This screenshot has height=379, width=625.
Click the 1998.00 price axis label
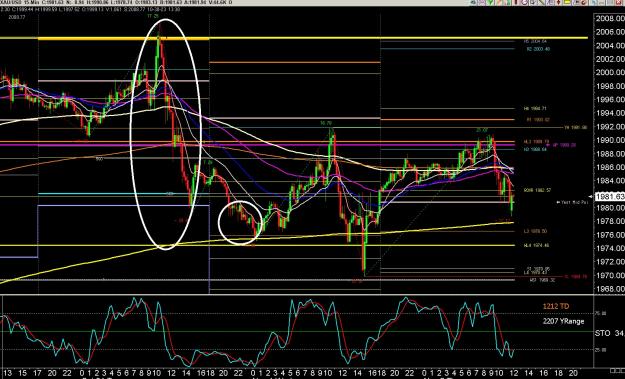click(x=610, y=86)
